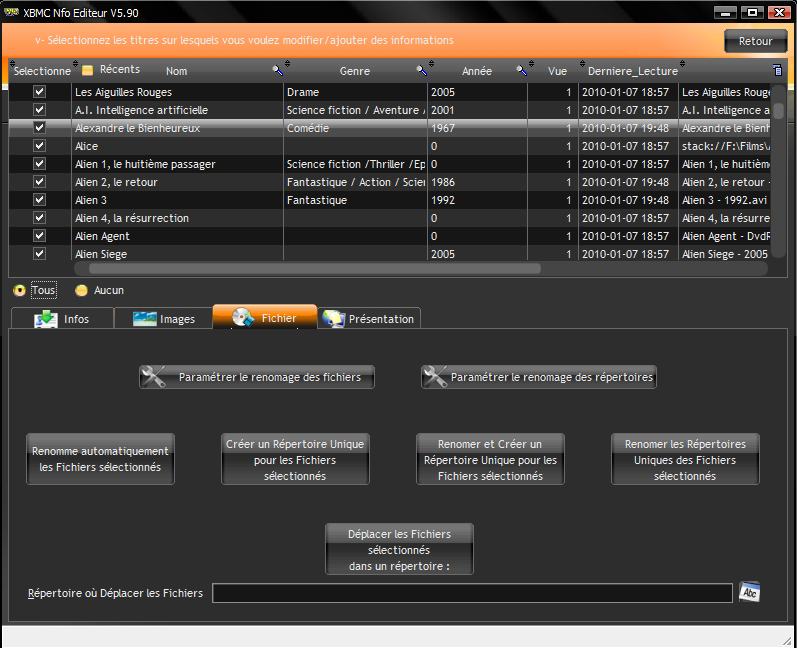Click sort arrows after Derniere_Lecture header
The height and width of the screenshot is (648, 797).
point(682,64)
